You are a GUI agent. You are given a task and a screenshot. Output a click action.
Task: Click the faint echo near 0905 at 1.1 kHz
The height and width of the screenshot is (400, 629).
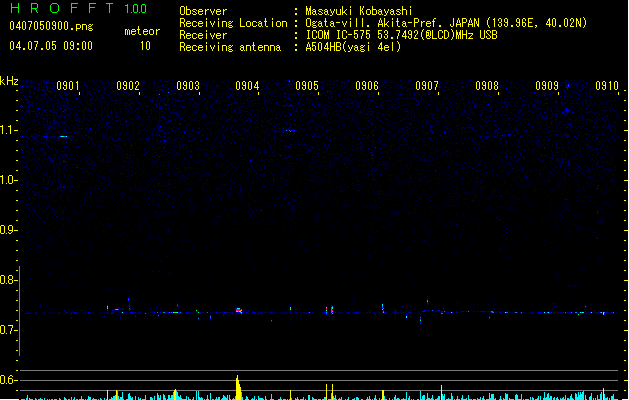tap(291, 130)
